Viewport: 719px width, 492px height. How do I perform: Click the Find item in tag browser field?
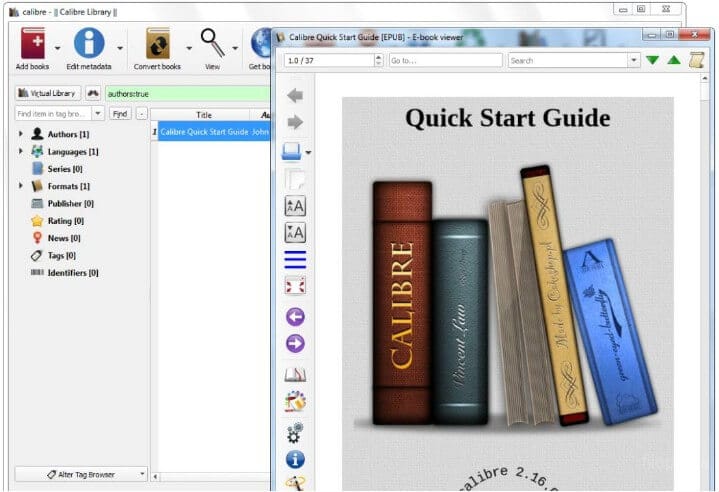pos(53,113)
